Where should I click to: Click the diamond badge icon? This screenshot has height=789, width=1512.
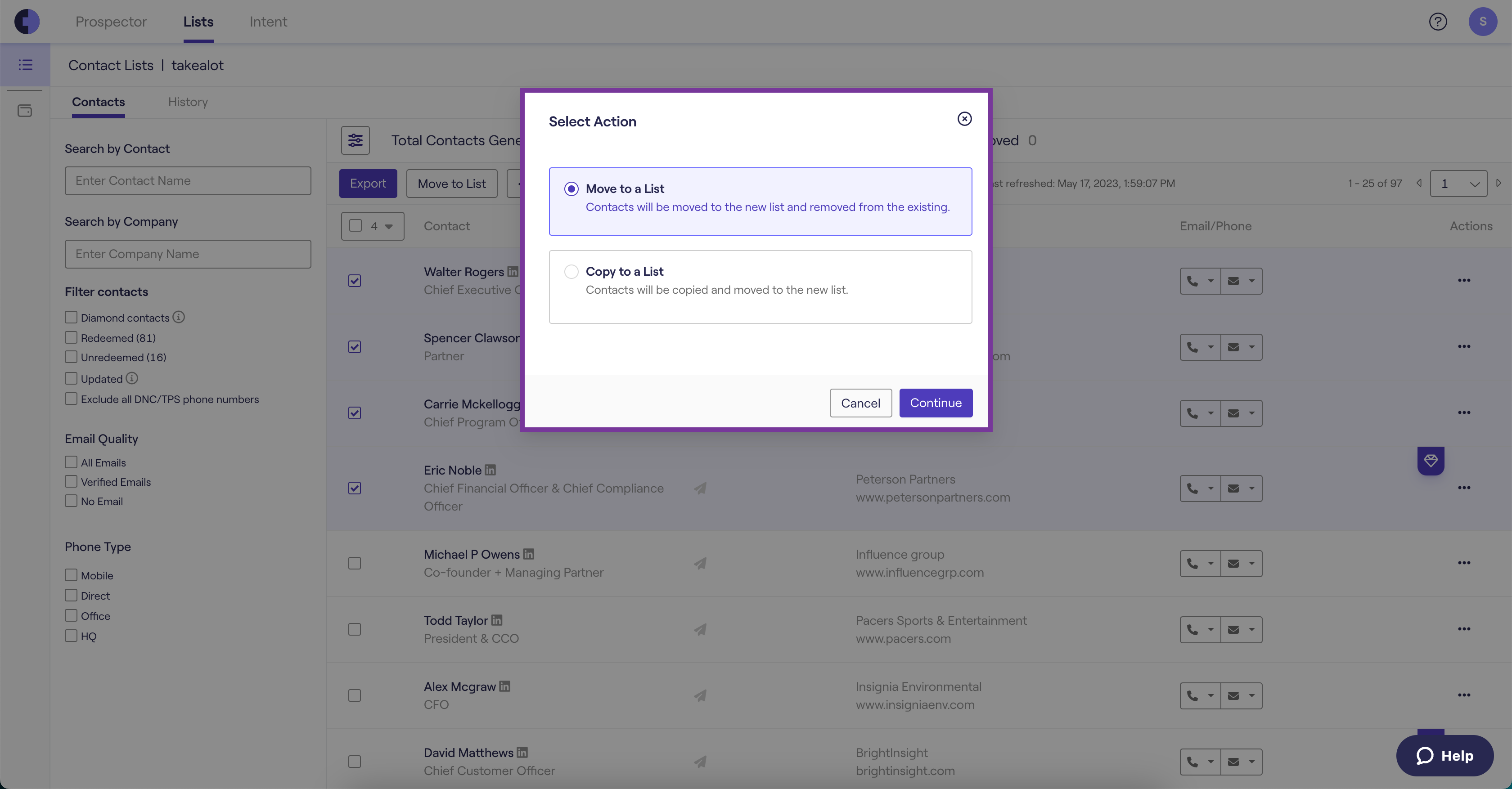(1431, 461)
